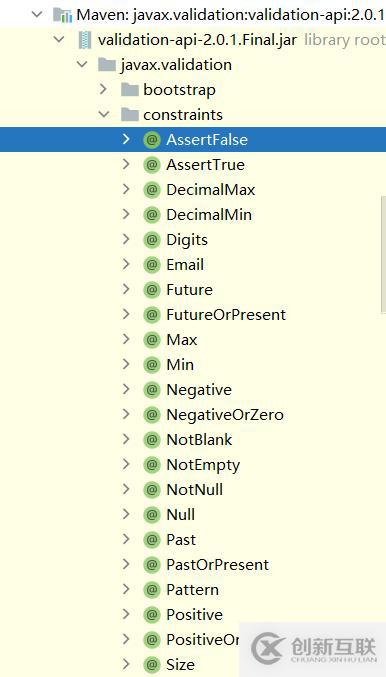Screen dimensions: 386x677
Task: Click the Pattern annotation icon
Action: (x=152, y=590)
